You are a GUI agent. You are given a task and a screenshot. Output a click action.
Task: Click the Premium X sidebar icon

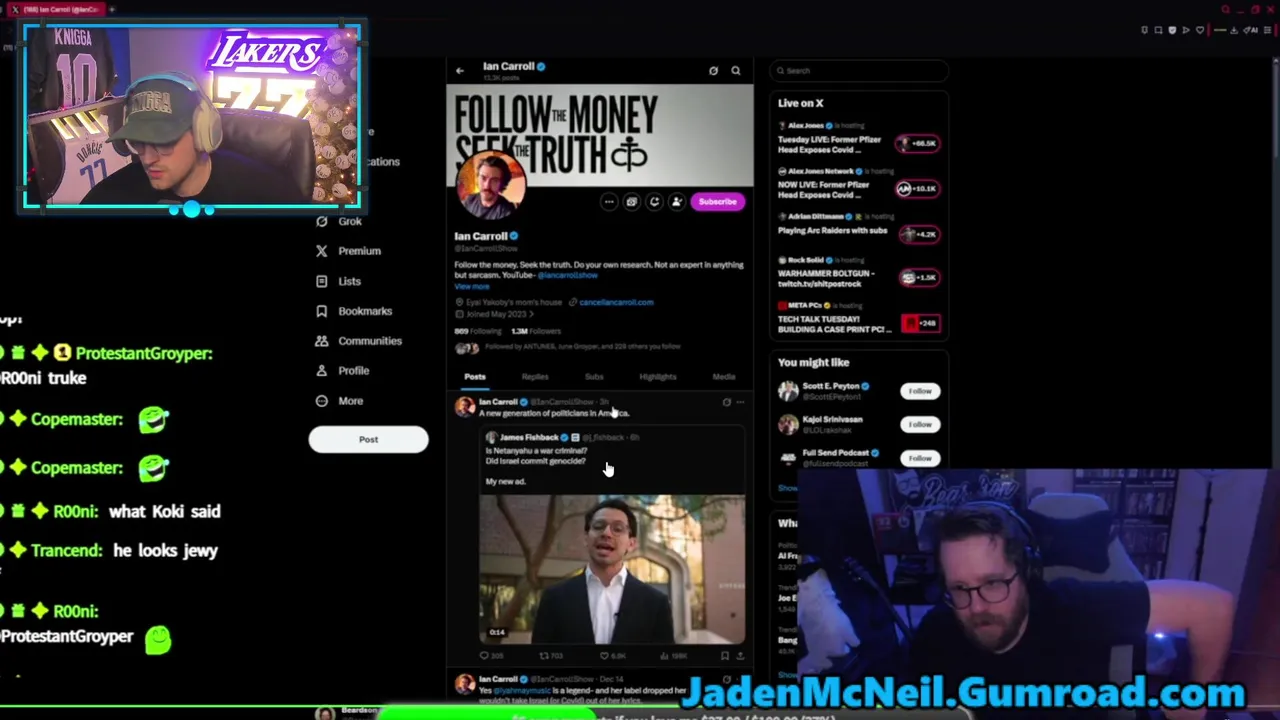click(x=321, y=251)
